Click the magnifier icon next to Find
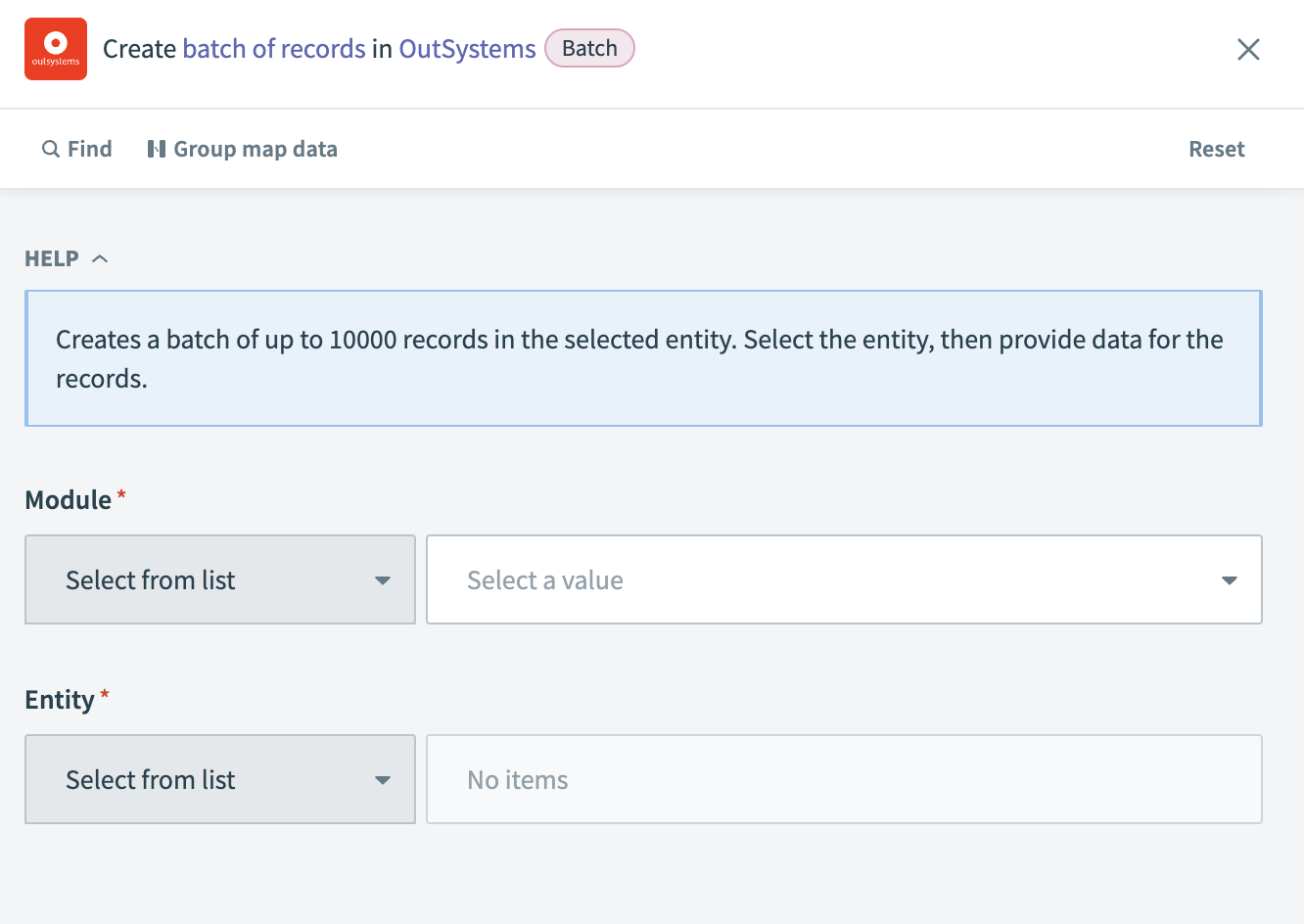The height and width of the screenshot is (924, 1304). [x=50, y=149]
